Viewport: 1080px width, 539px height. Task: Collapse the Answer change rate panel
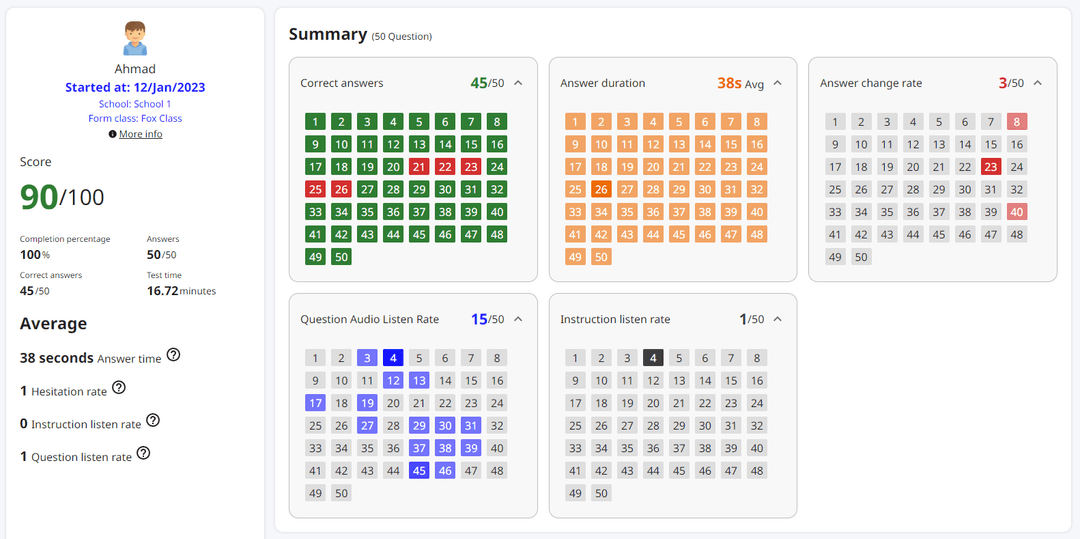click(1037, 83)
